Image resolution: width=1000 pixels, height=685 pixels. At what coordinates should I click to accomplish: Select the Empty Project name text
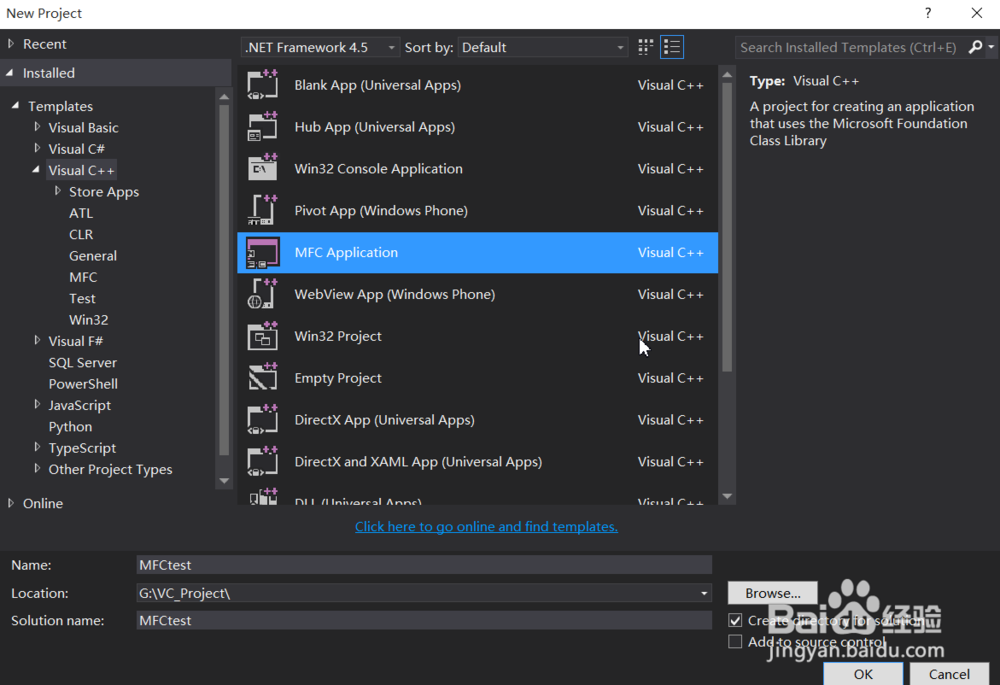[x=338, y=378]
